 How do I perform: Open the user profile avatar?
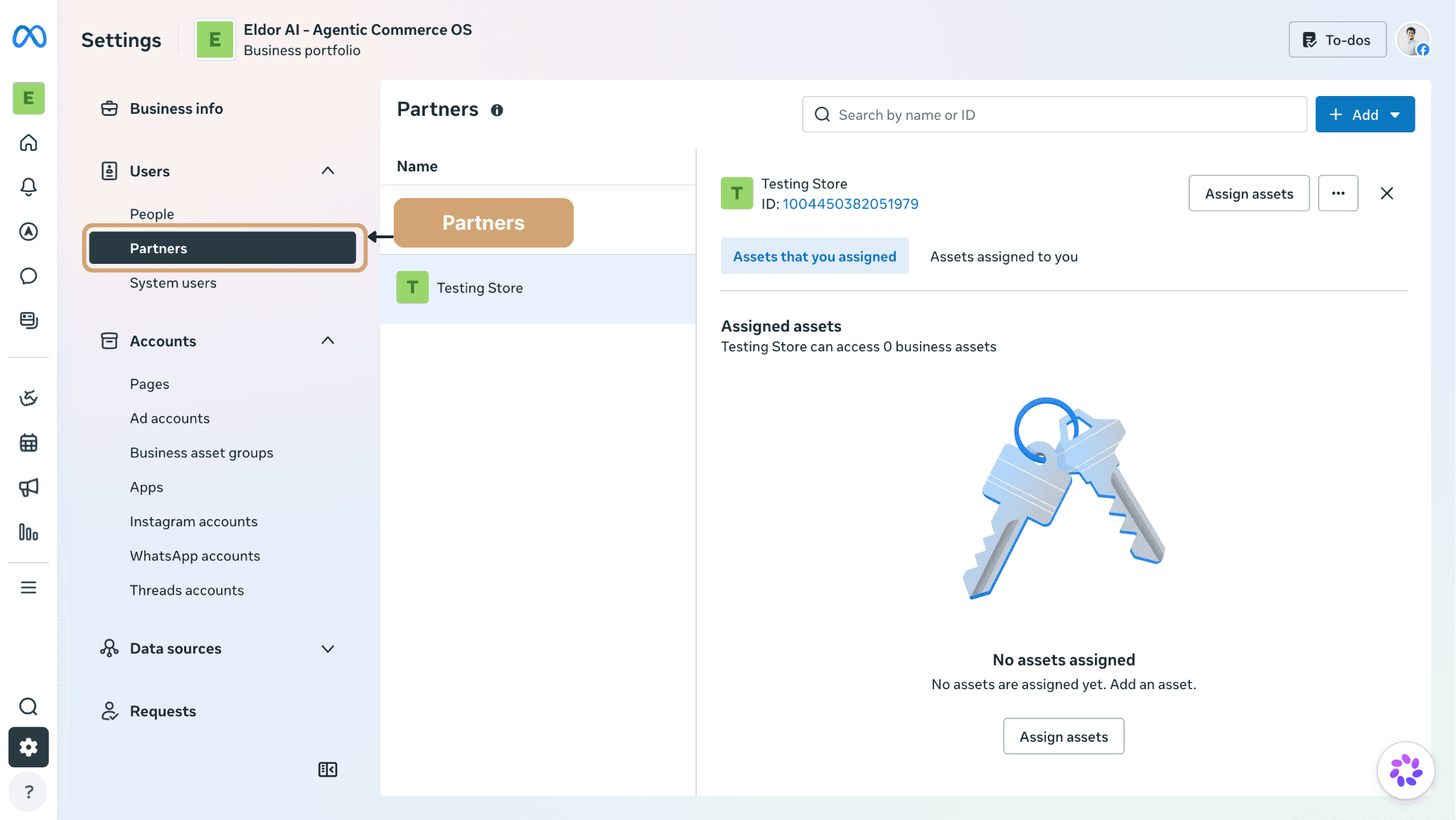[x=1413, y=40]
